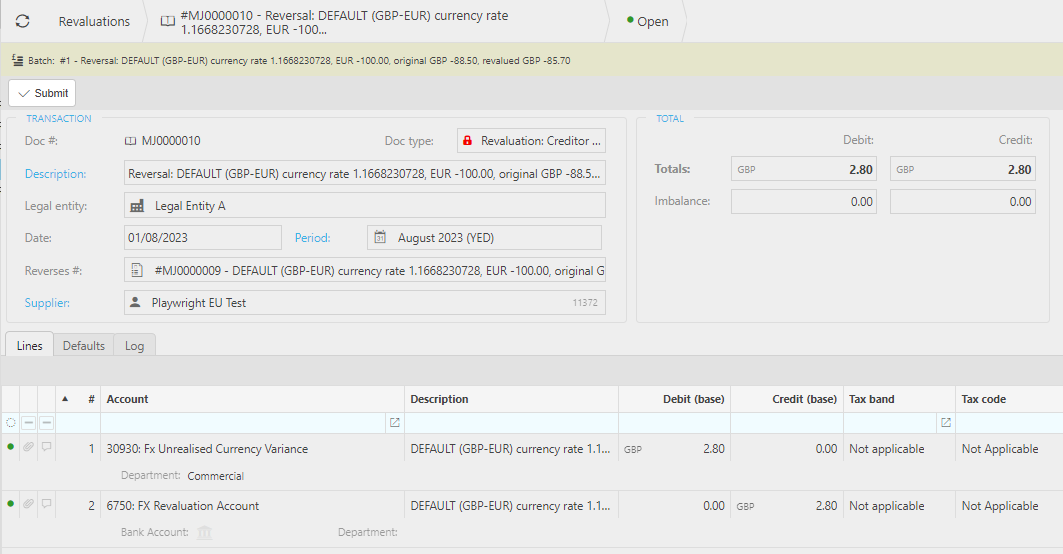Viewport: 1063px width, 554px height.
Task: Click the journal book icon in the breadcrumb
Action: pyautogui.click(x=167, y=22)
